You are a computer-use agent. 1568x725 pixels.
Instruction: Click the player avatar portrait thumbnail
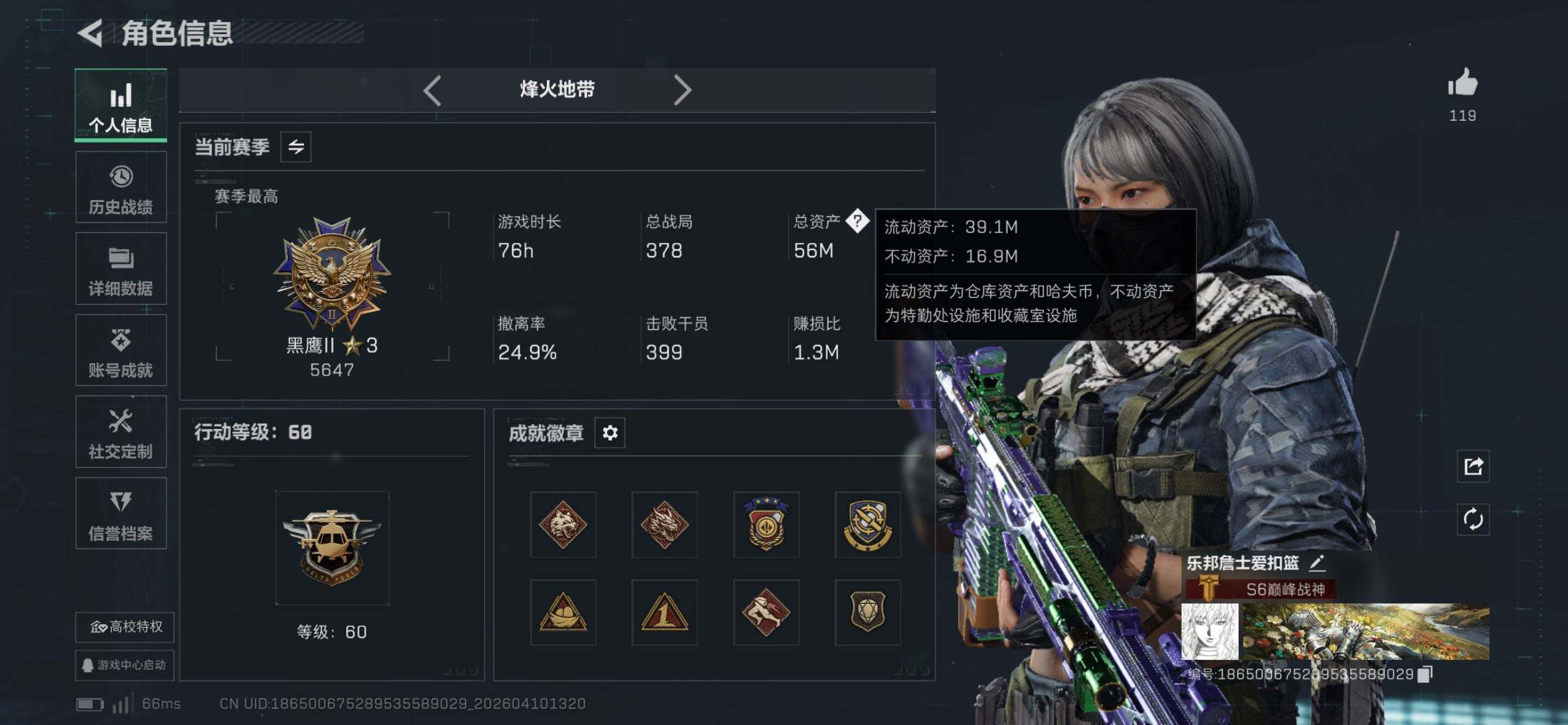tap(1210, 631)
